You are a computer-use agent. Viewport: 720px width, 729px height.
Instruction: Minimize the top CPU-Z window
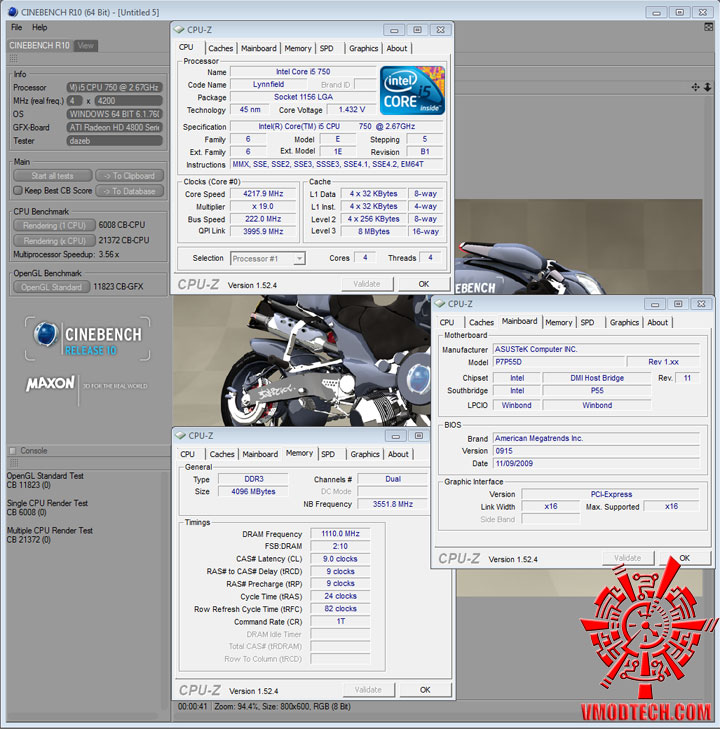pyautogui.click(x=394, y=30)
